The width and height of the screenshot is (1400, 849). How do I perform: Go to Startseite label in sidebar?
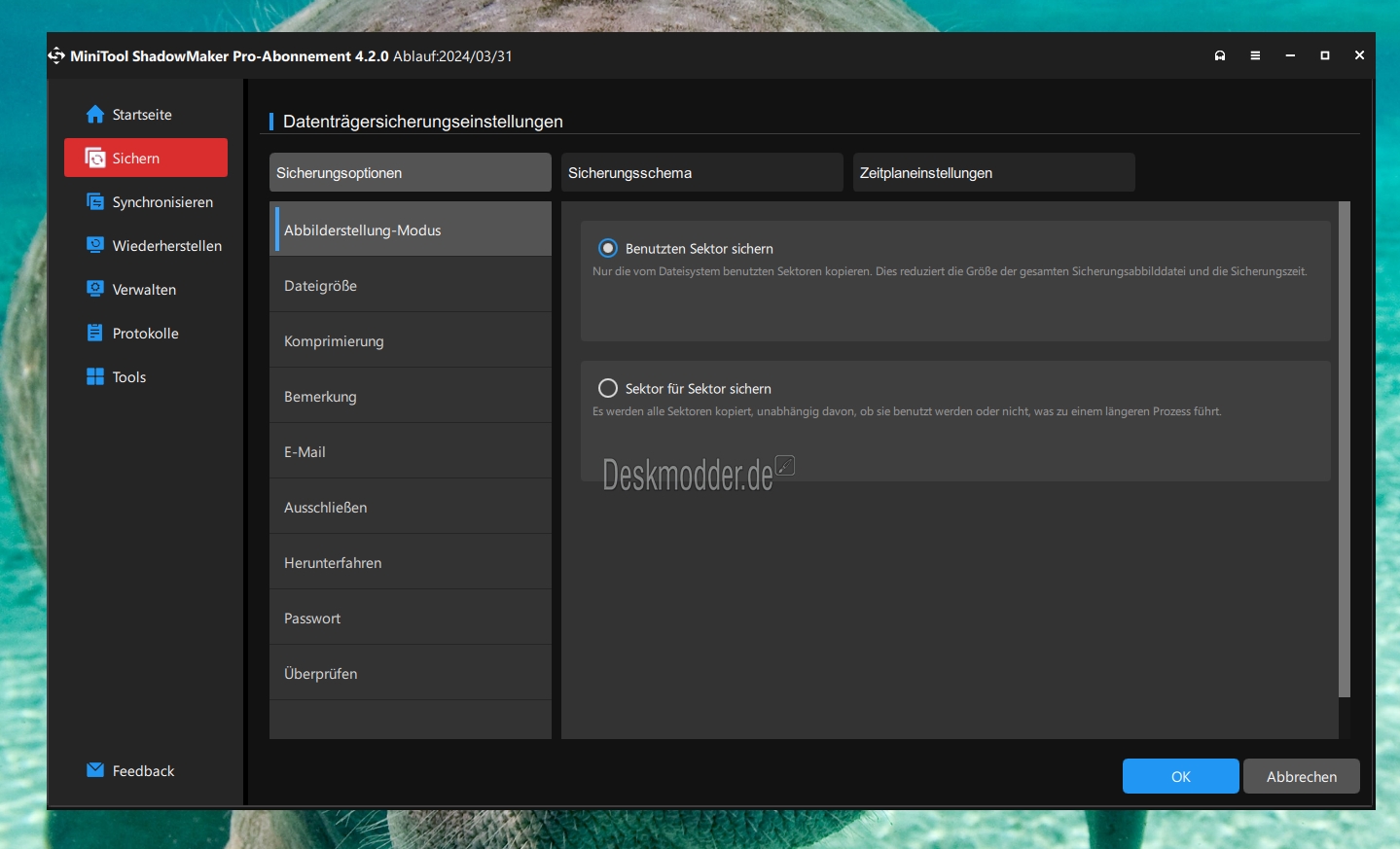(x=142, y=115)
